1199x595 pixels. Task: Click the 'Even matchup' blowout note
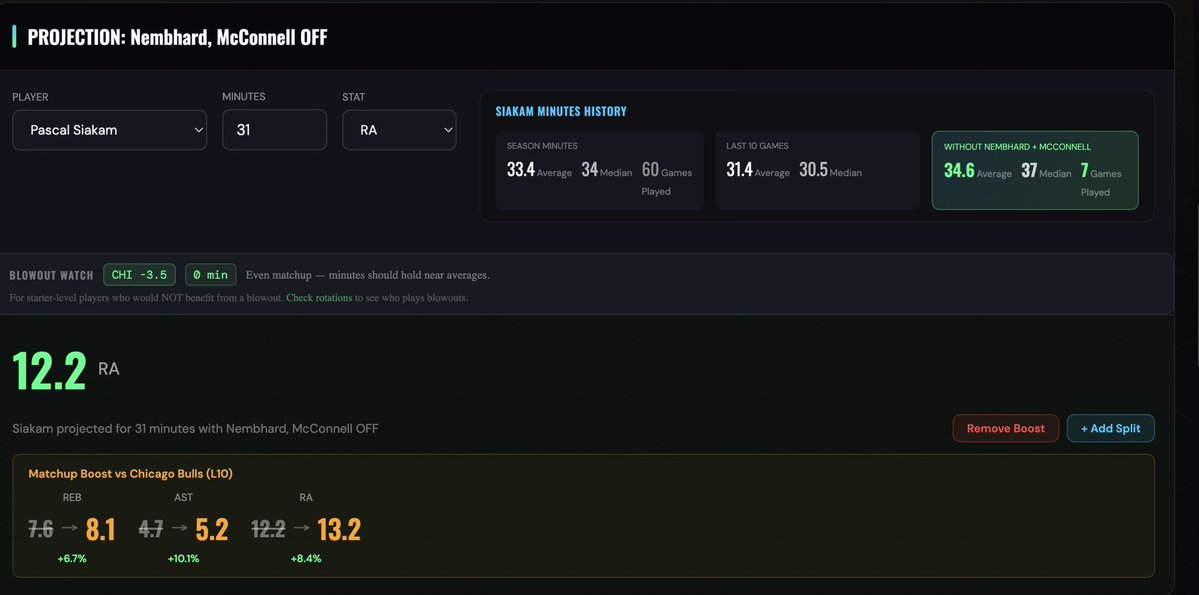tap(367, 275)
